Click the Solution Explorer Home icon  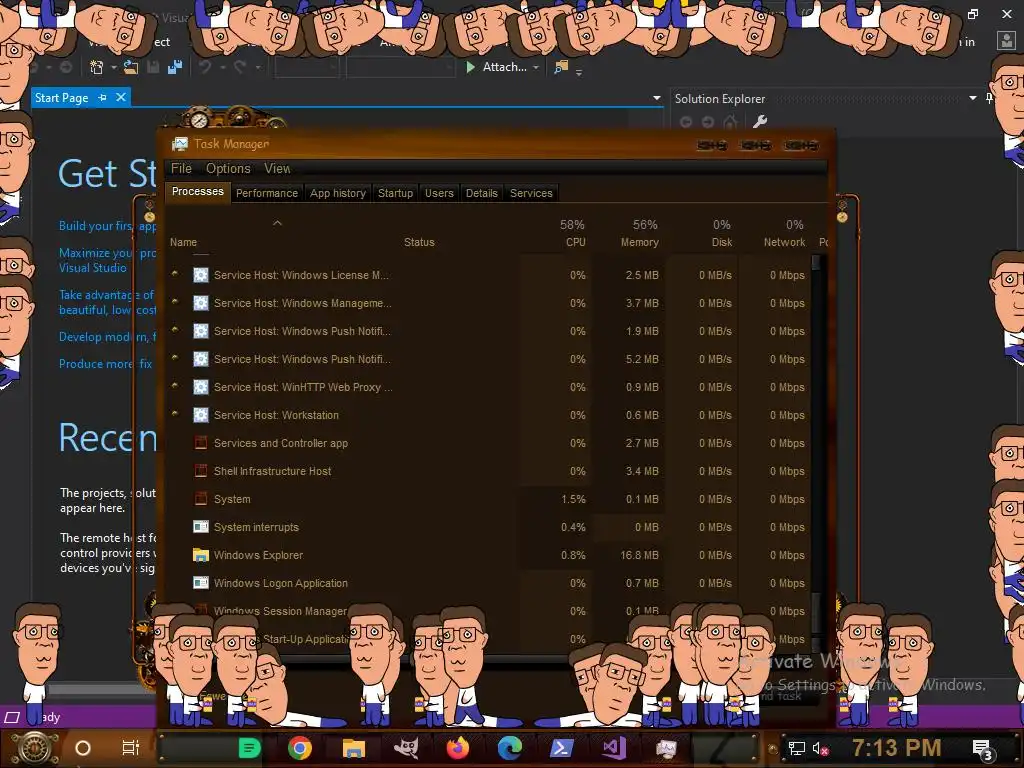[x=730, y=121]
